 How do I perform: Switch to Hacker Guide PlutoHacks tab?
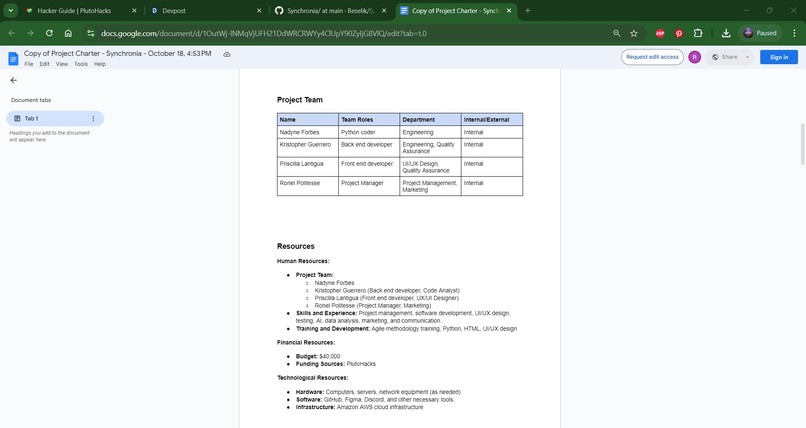pyautogui.click(x=81, y=10)
